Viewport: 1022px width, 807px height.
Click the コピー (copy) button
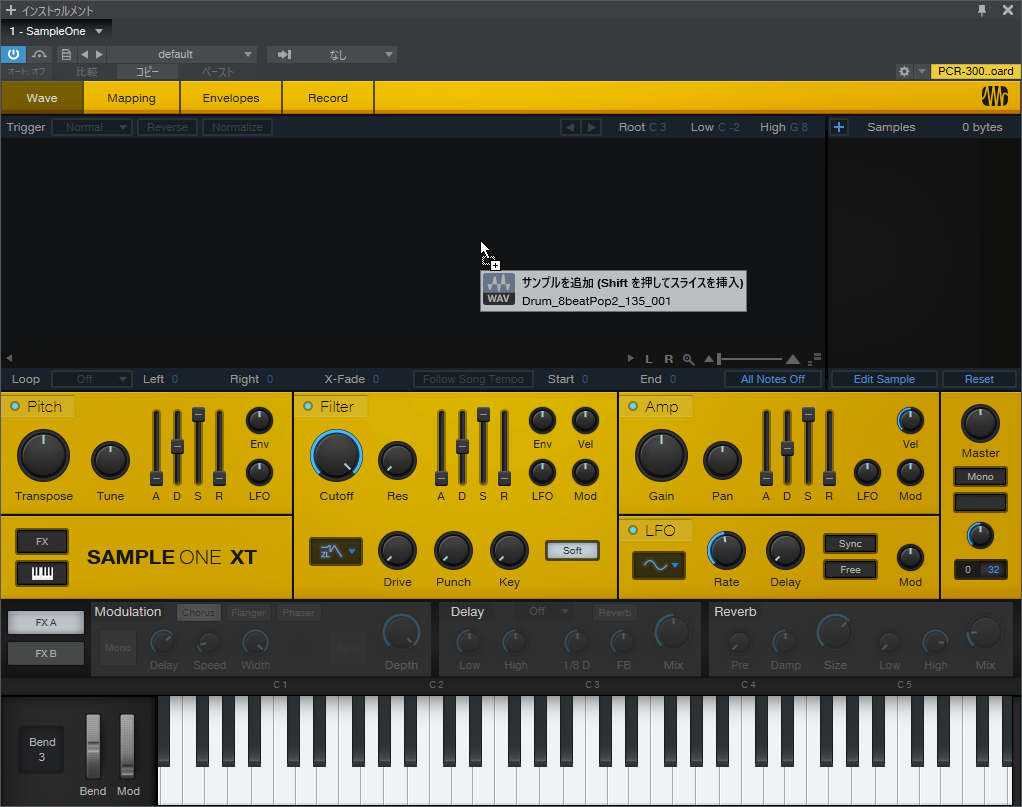coord(147,72)
